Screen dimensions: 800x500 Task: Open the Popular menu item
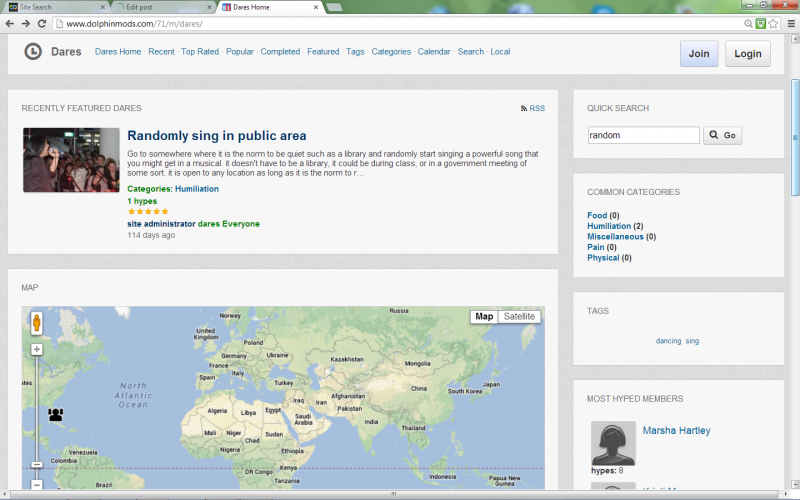pyautogui.click(x=240, y=52)
